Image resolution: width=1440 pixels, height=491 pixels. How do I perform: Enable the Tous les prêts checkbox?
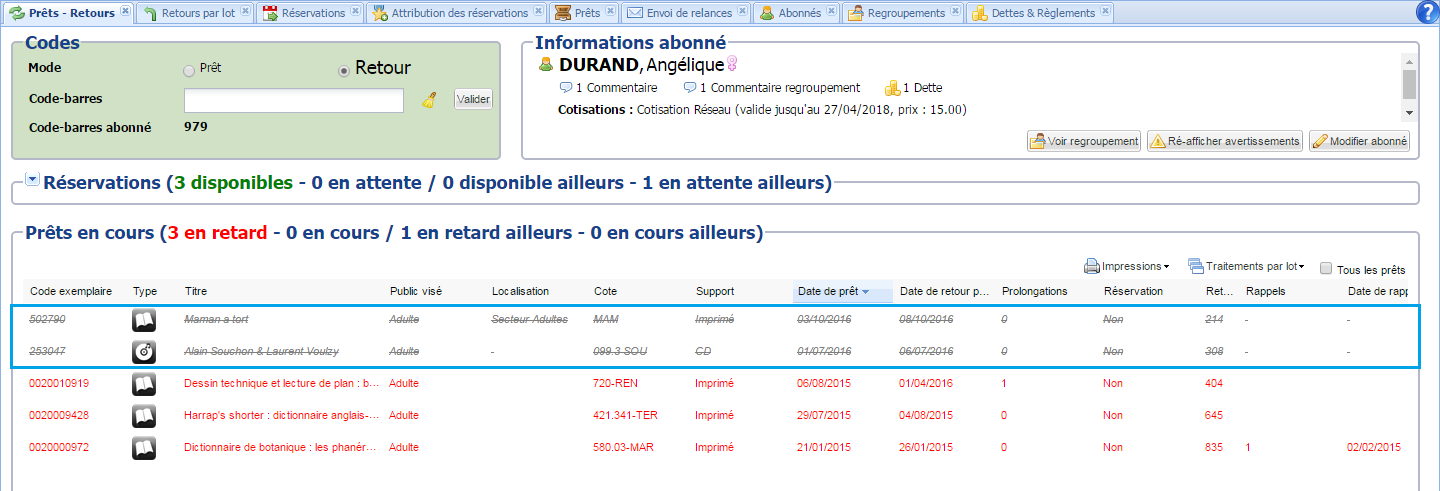[1326, 268]
